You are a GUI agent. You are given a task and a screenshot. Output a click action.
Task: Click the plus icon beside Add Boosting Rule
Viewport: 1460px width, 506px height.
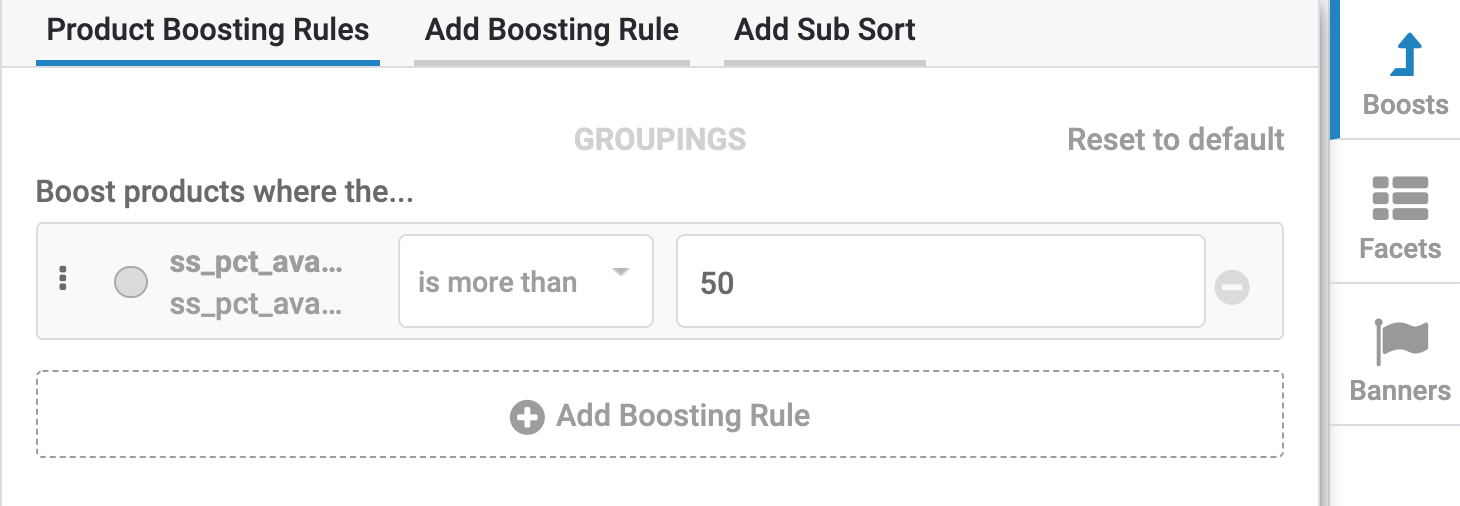[527, 416]
